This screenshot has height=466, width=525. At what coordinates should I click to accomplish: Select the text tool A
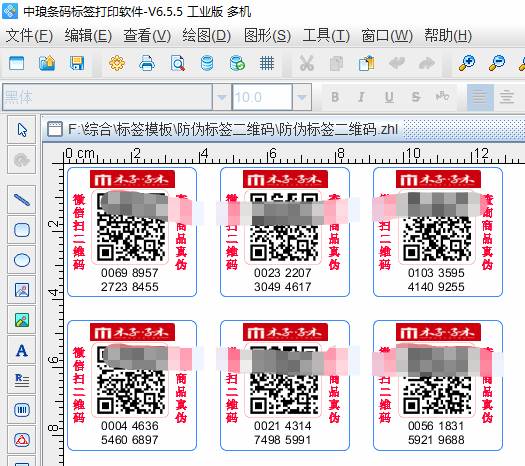tap(22, 350)
